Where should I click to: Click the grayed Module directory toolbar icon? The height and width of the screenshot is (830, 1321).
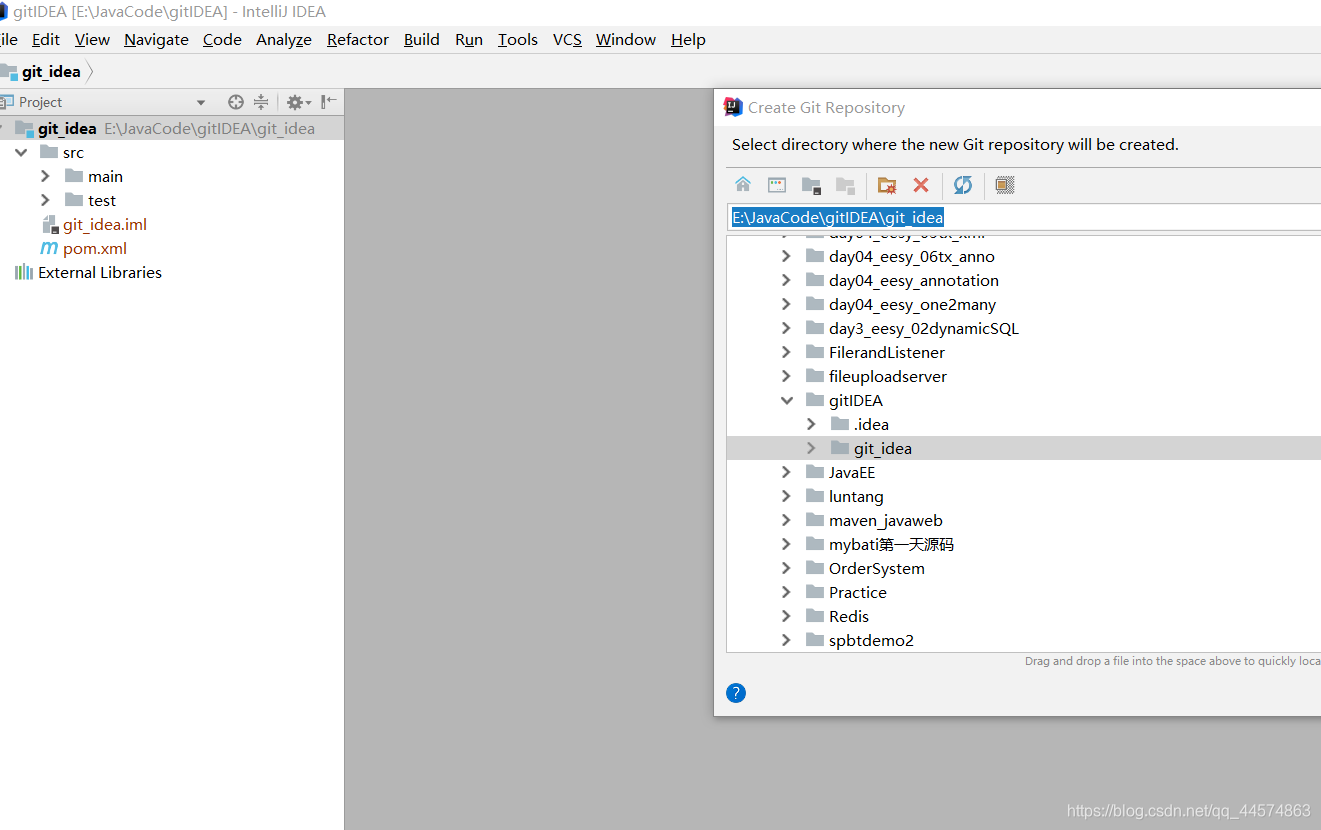(x=846, y=185)
